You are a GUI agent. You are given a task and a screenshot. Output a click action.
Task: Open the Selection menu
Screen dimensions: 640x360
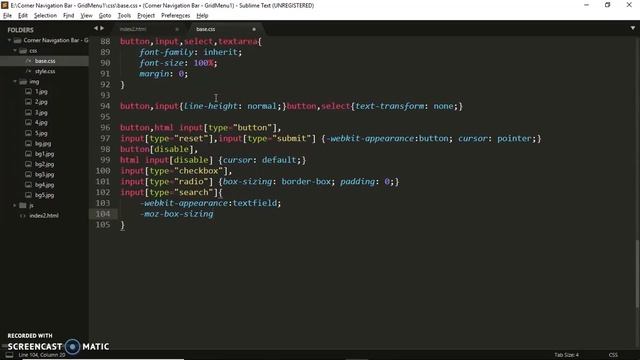[45, 16]
